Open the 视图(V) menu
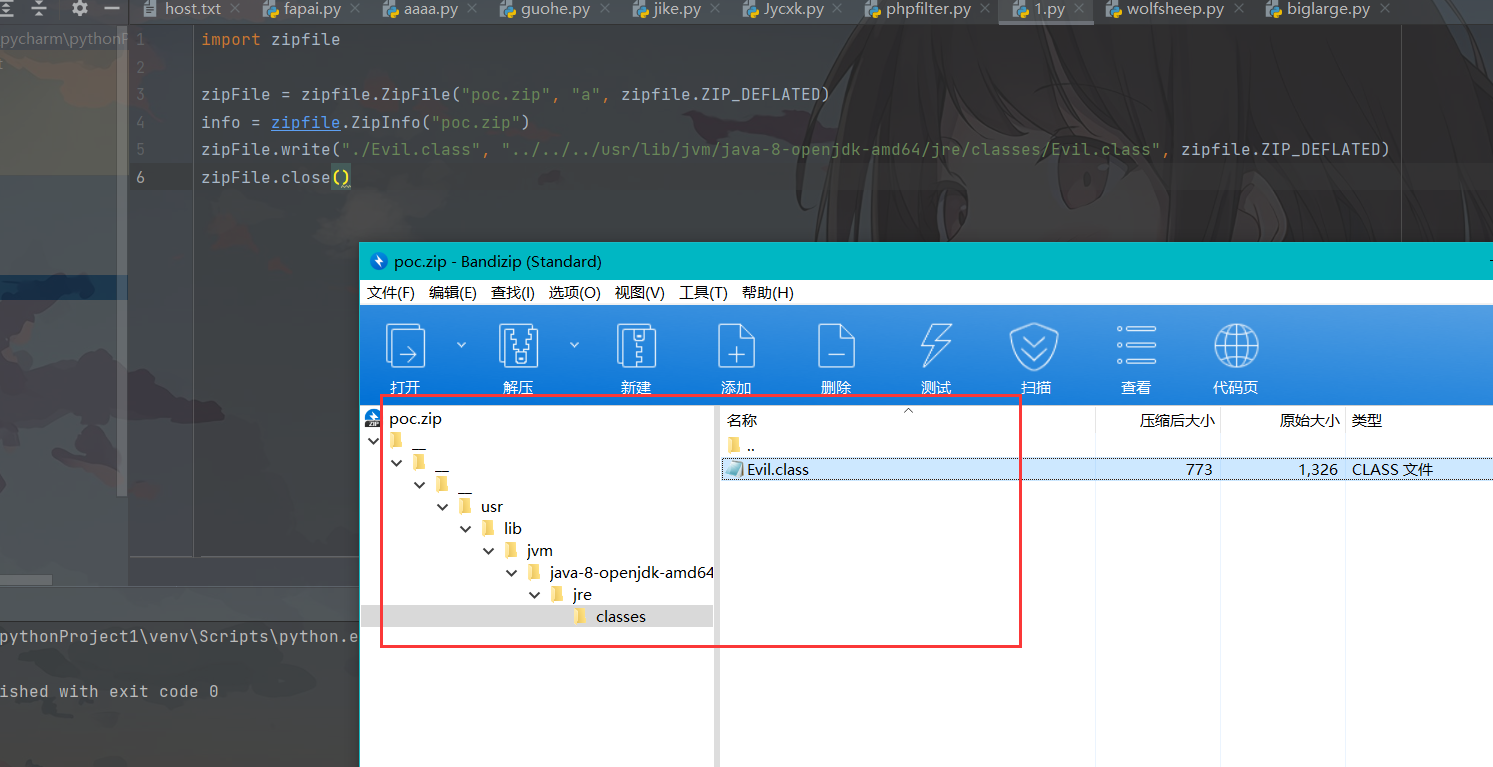This screenshot has height=767, width=1493. tap(639, 293)
